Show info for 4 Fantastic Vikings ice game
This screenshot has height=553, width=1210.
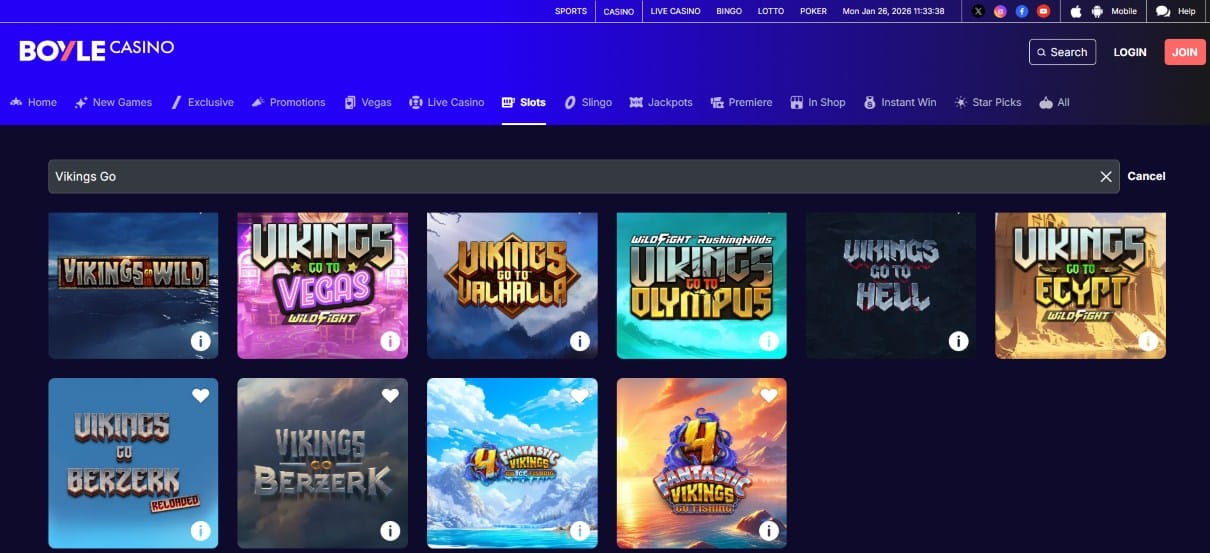pos(580,531)
